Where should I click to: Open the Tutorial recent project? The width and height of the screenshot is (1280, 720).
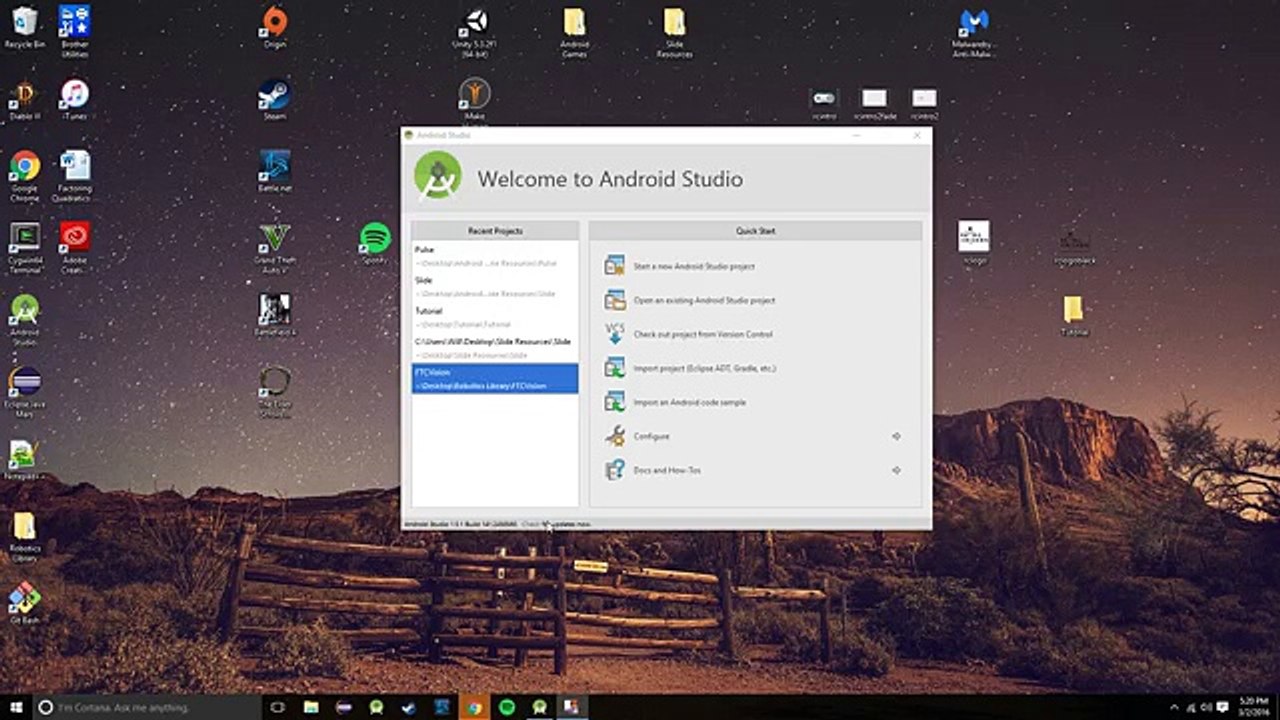[495, 317]
